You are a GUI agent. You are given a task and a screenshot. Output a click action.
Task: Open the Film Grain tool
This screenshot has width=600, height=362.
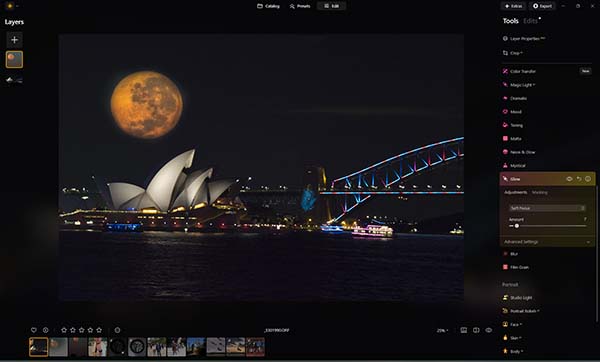click(519, 267)
